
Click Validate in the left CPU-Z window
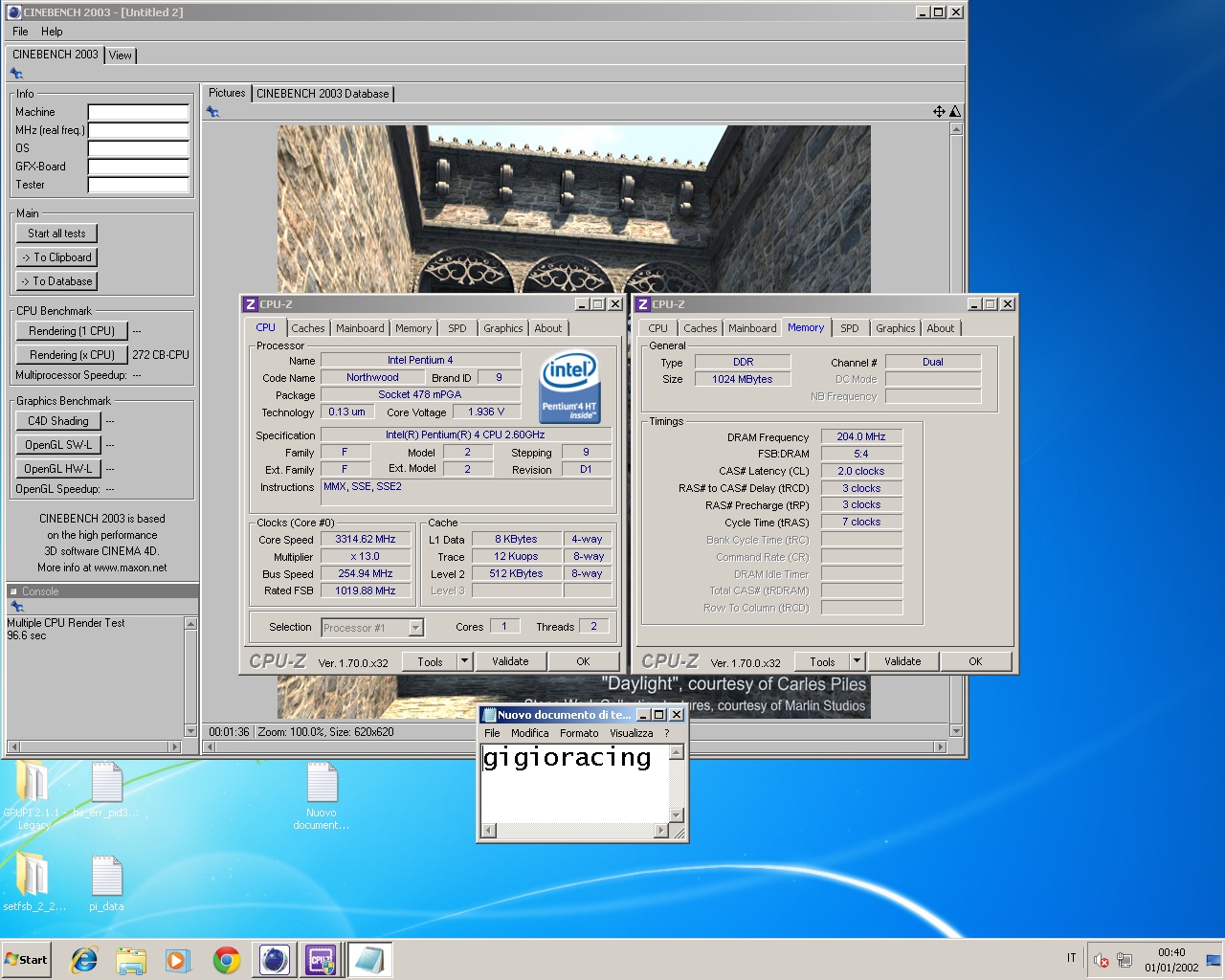tap(510, 661)
